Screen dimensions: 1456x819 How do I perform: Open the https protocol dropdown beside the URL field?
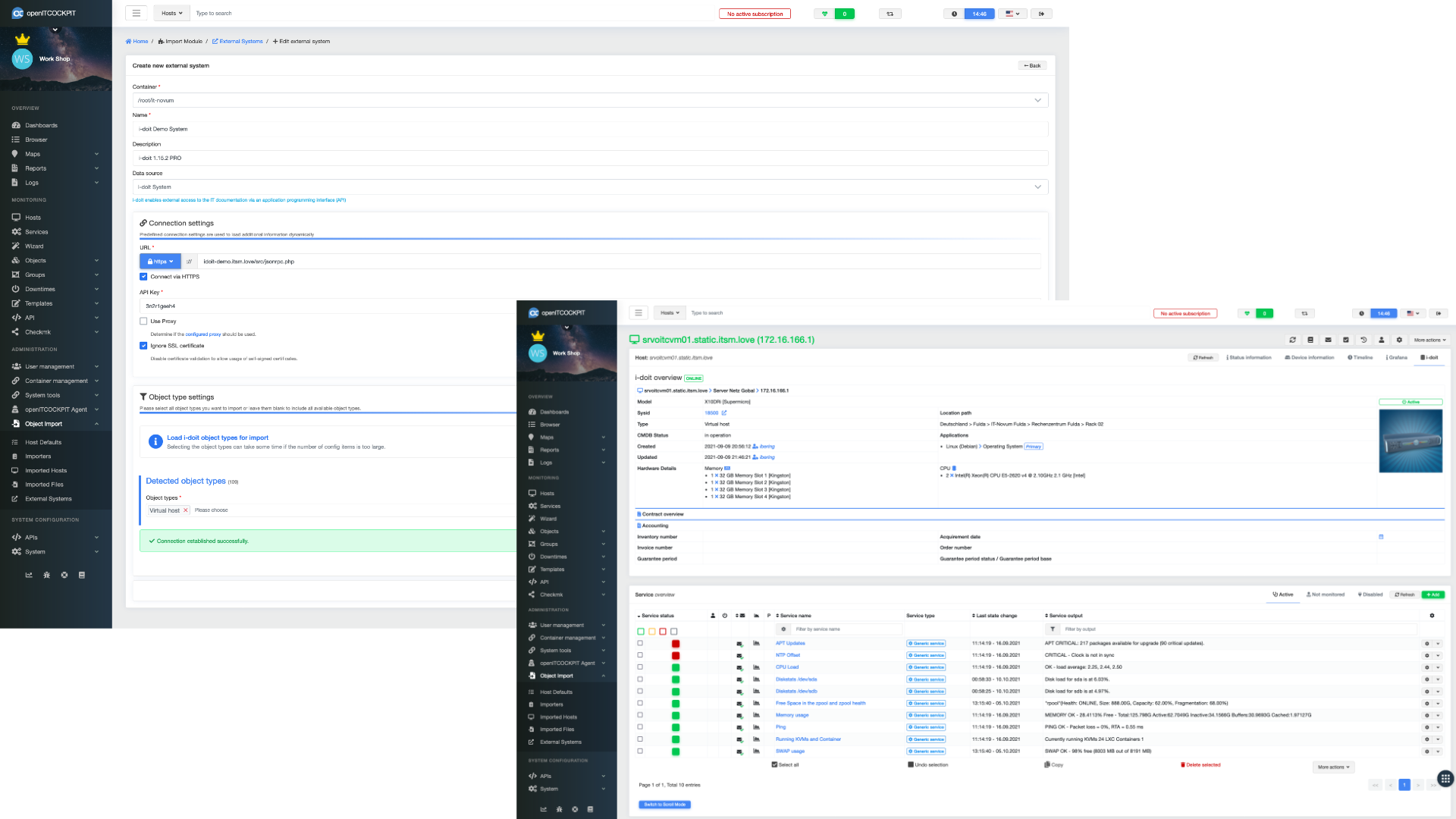click(159, 261)
